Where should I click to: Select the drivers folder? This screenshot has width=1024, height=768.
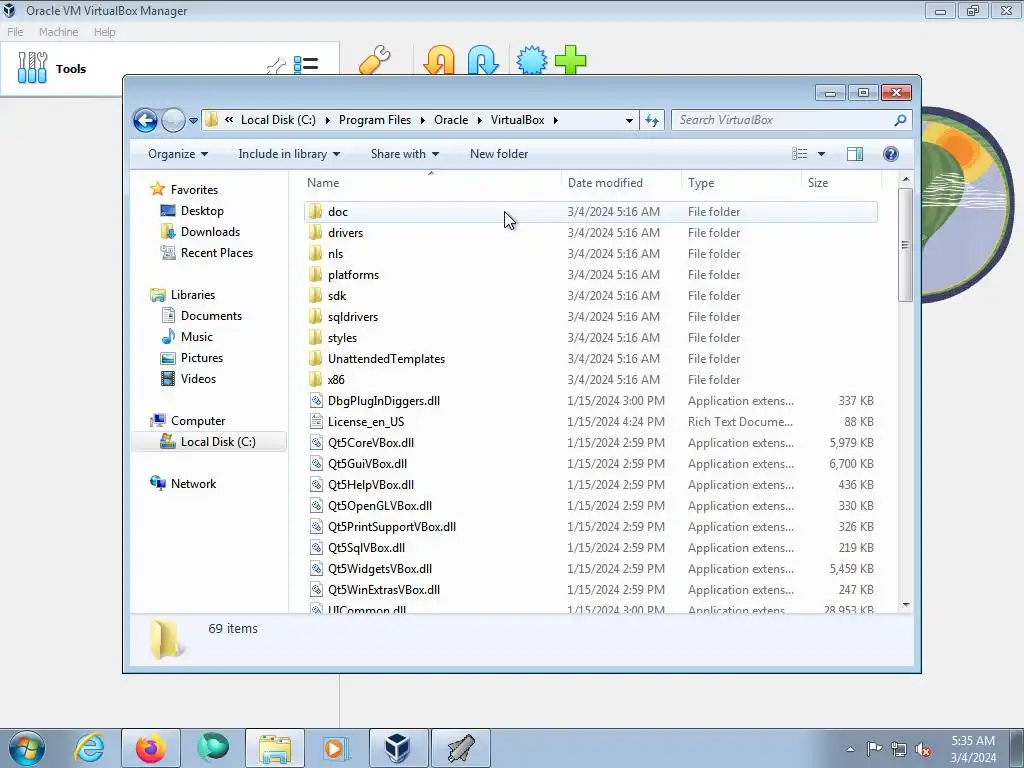[590, 232]
